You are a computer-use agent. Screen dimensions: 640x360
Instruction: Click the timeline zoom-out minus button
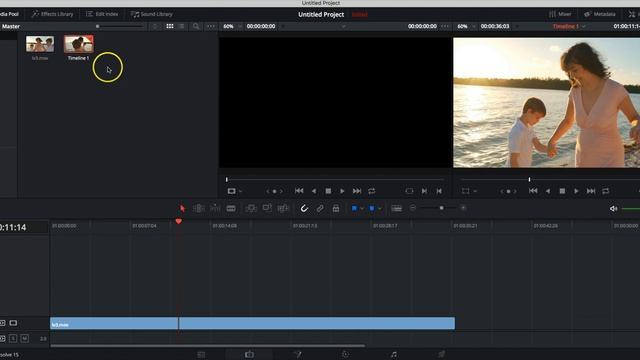coord(413,208)
